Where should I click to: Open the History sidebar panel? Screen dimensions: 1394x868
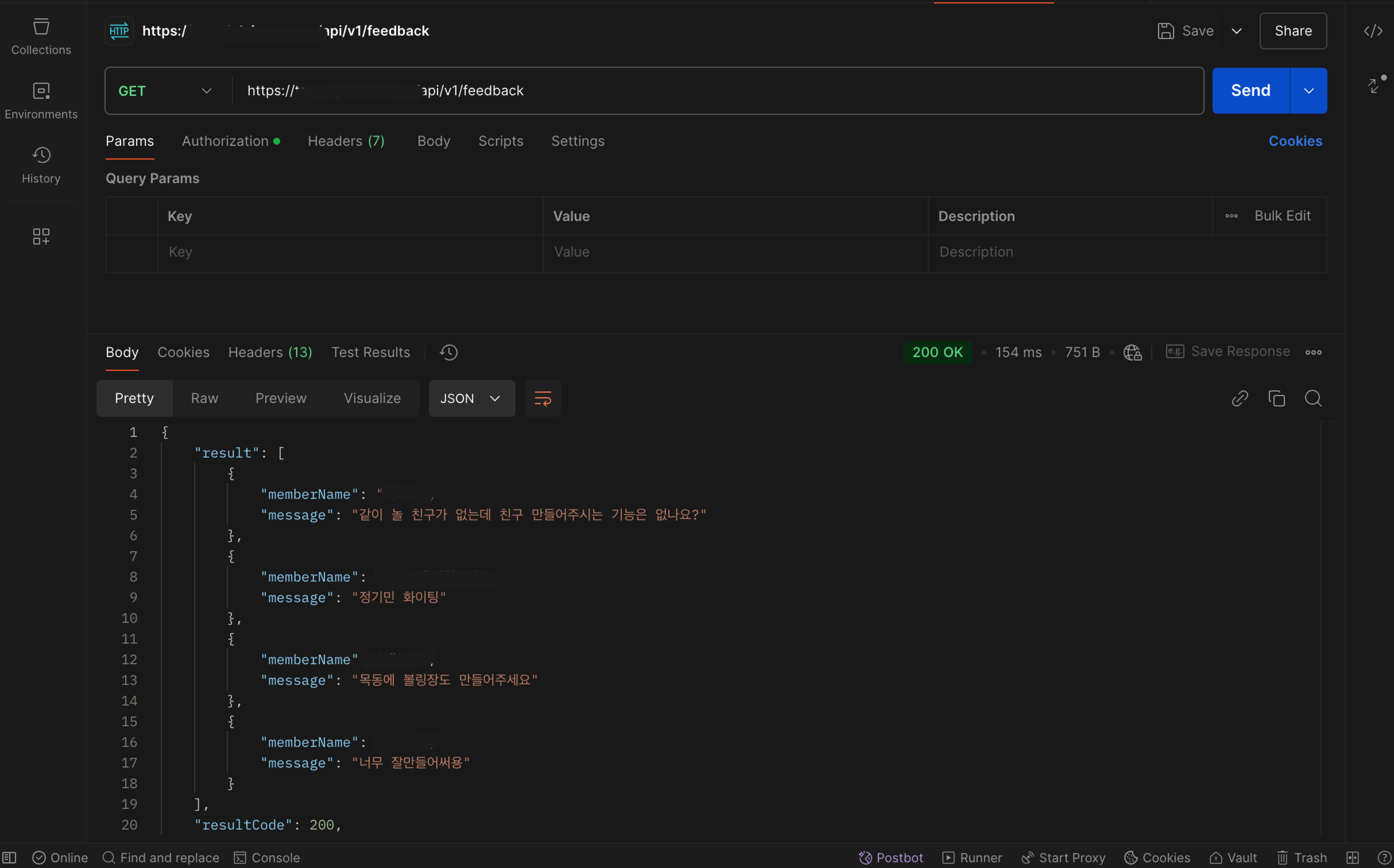pyautogui.click(x=41, y=165)
